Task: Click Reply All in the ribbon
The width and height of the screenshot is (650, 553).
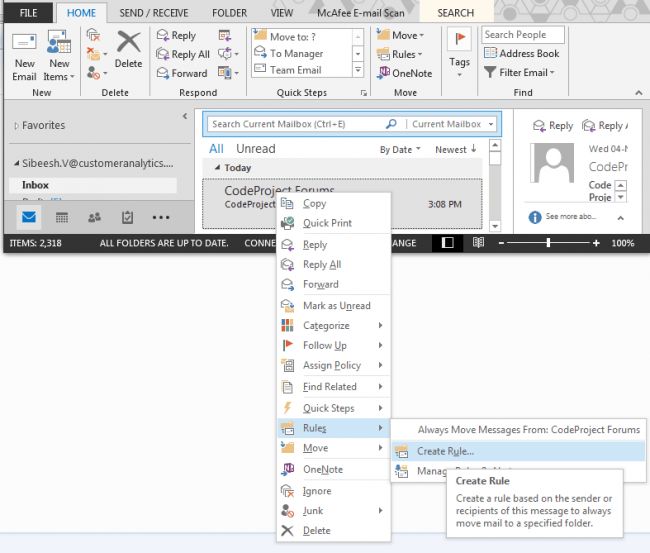Action: (183, 54)
